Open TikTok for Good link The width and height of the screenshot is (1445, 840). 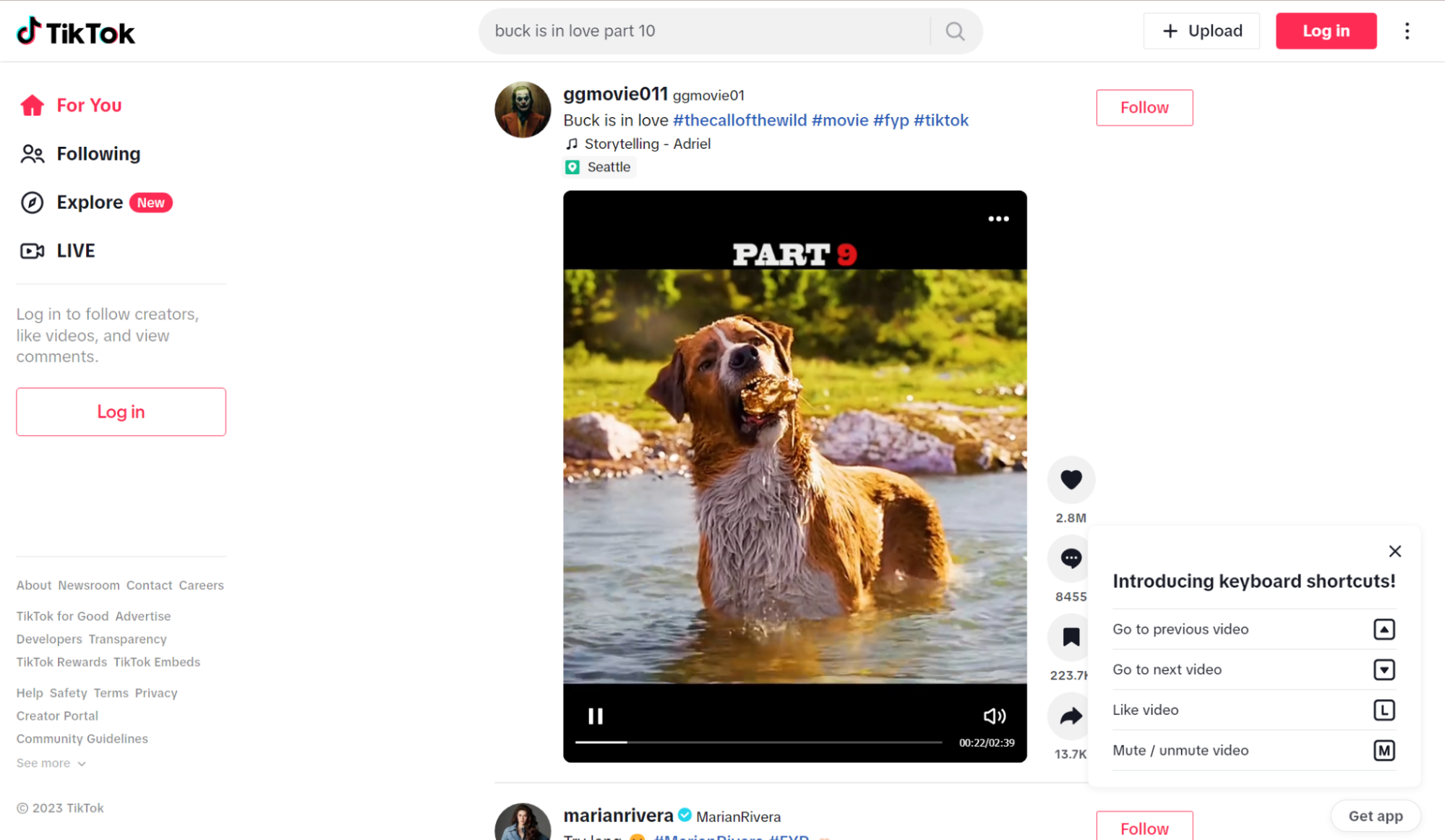coord(62,617)
